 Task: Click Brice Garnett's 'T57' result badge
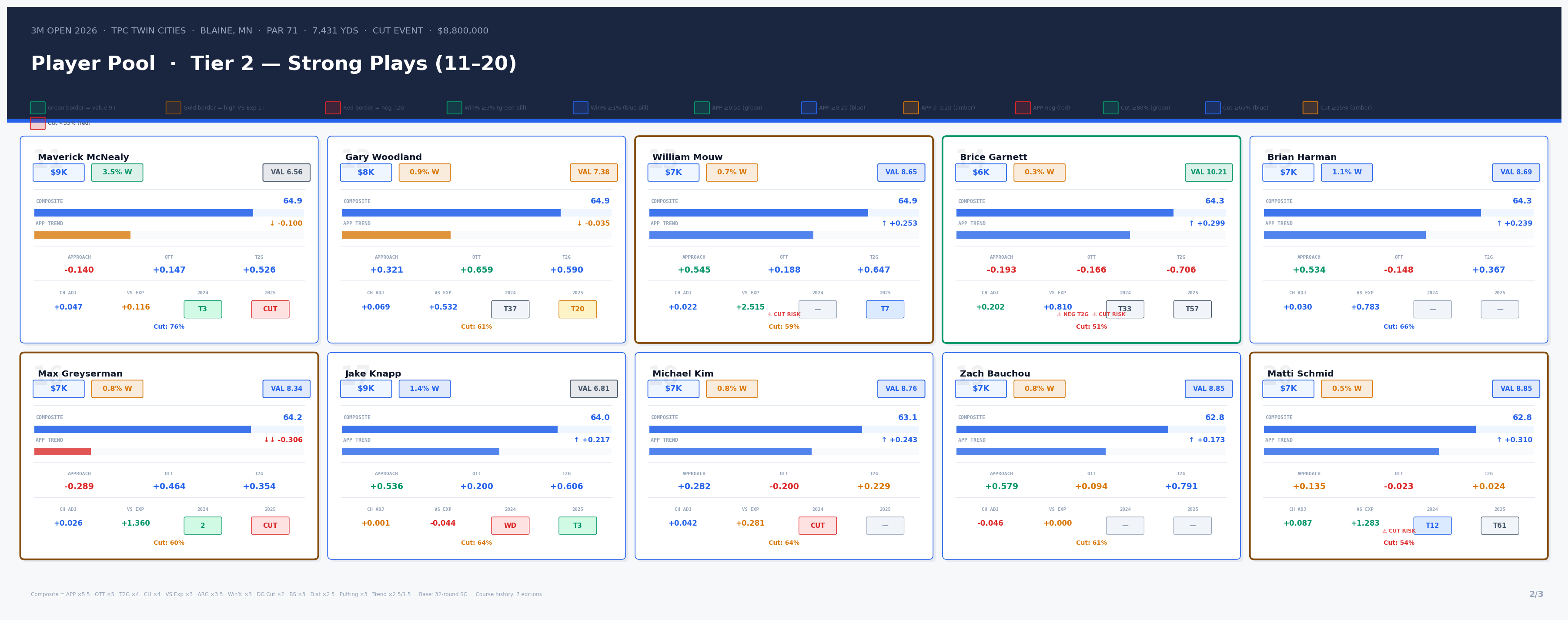pyautogui.click(x=1193, y=309)
